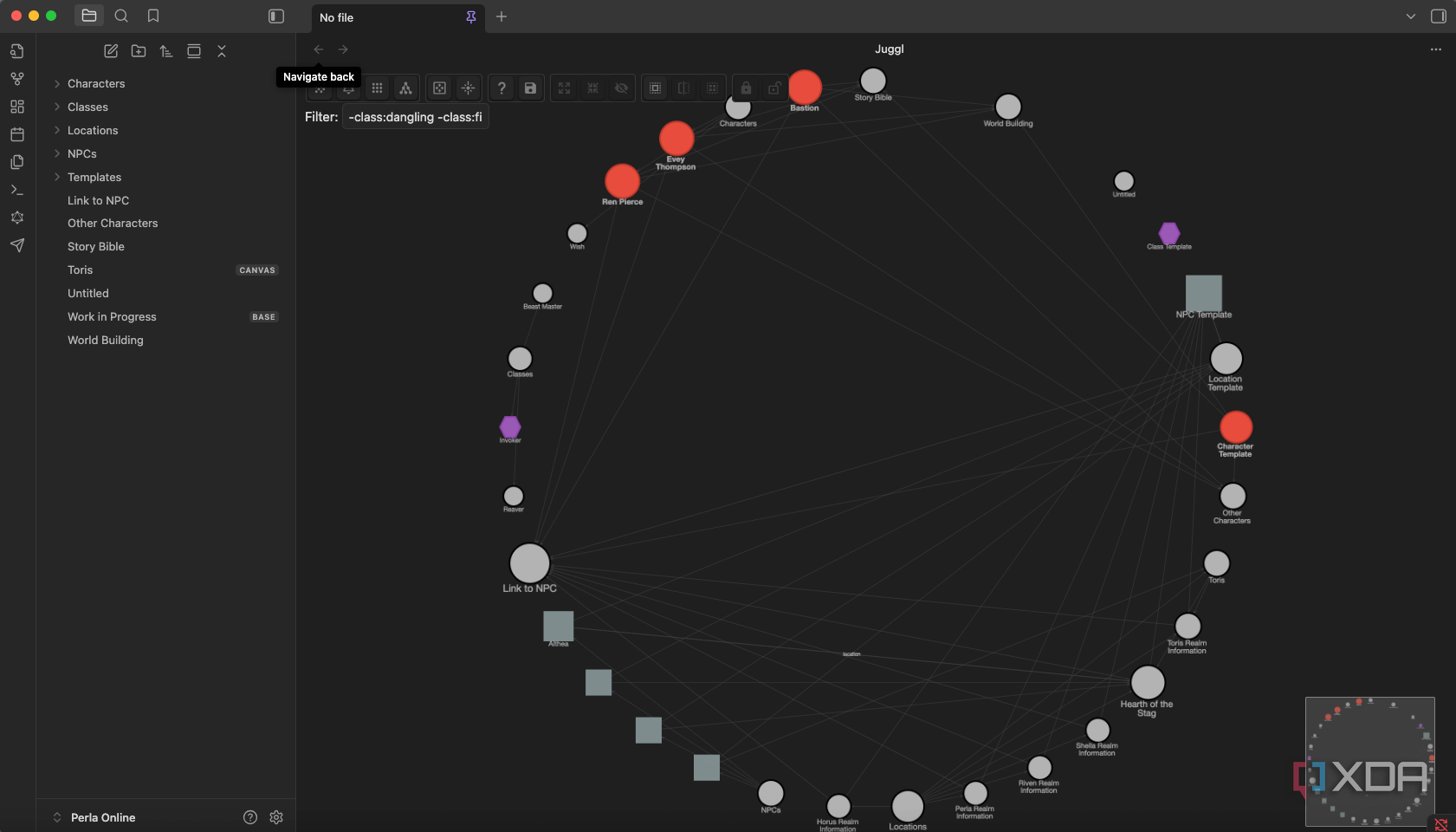Screen dimensions: 1456x832
Task: Create a new folder
Action: click(x=139, y=51)
